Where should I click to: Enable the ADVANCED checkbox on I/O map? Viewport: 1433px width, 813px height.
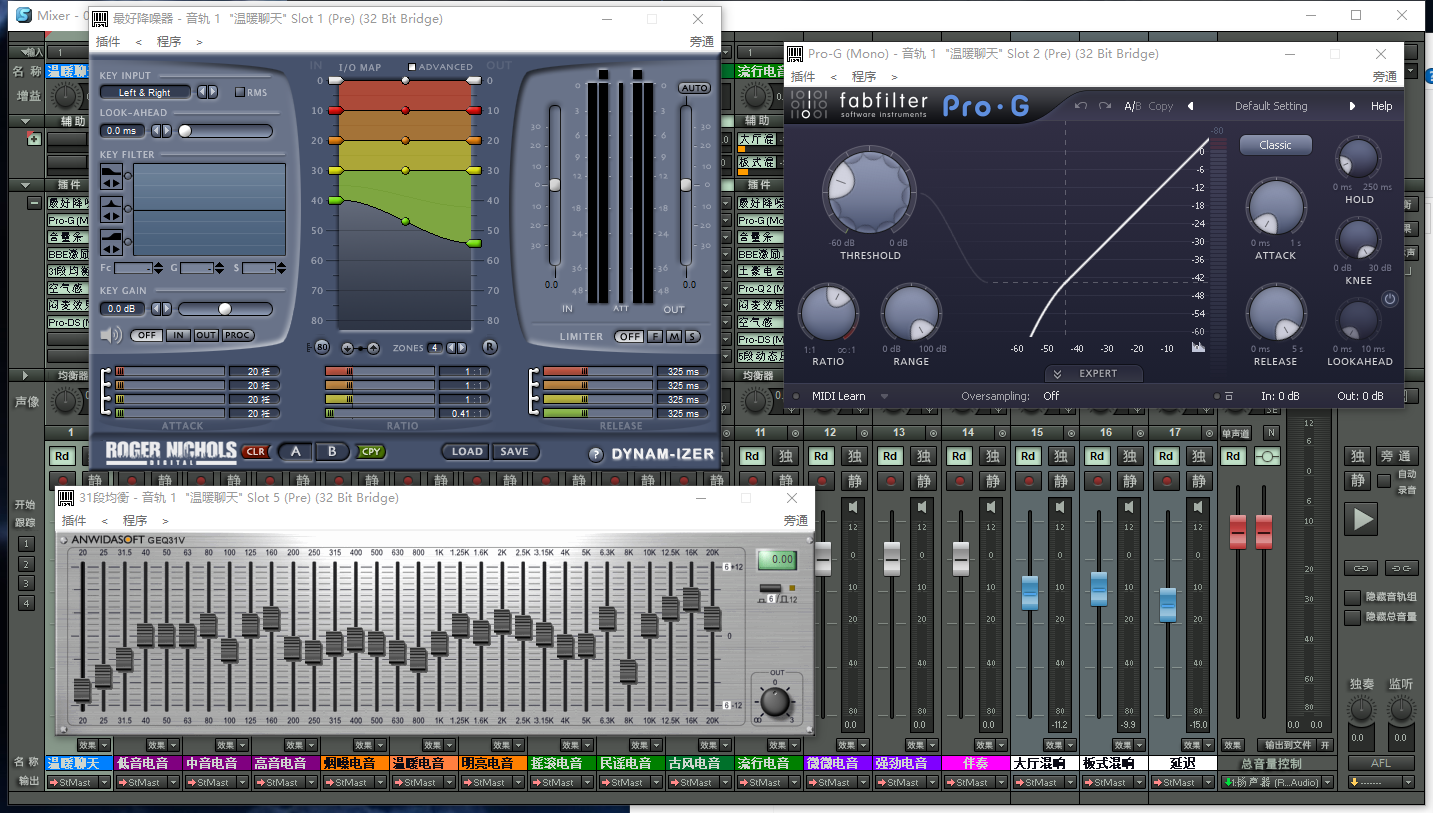coord(412,67)
